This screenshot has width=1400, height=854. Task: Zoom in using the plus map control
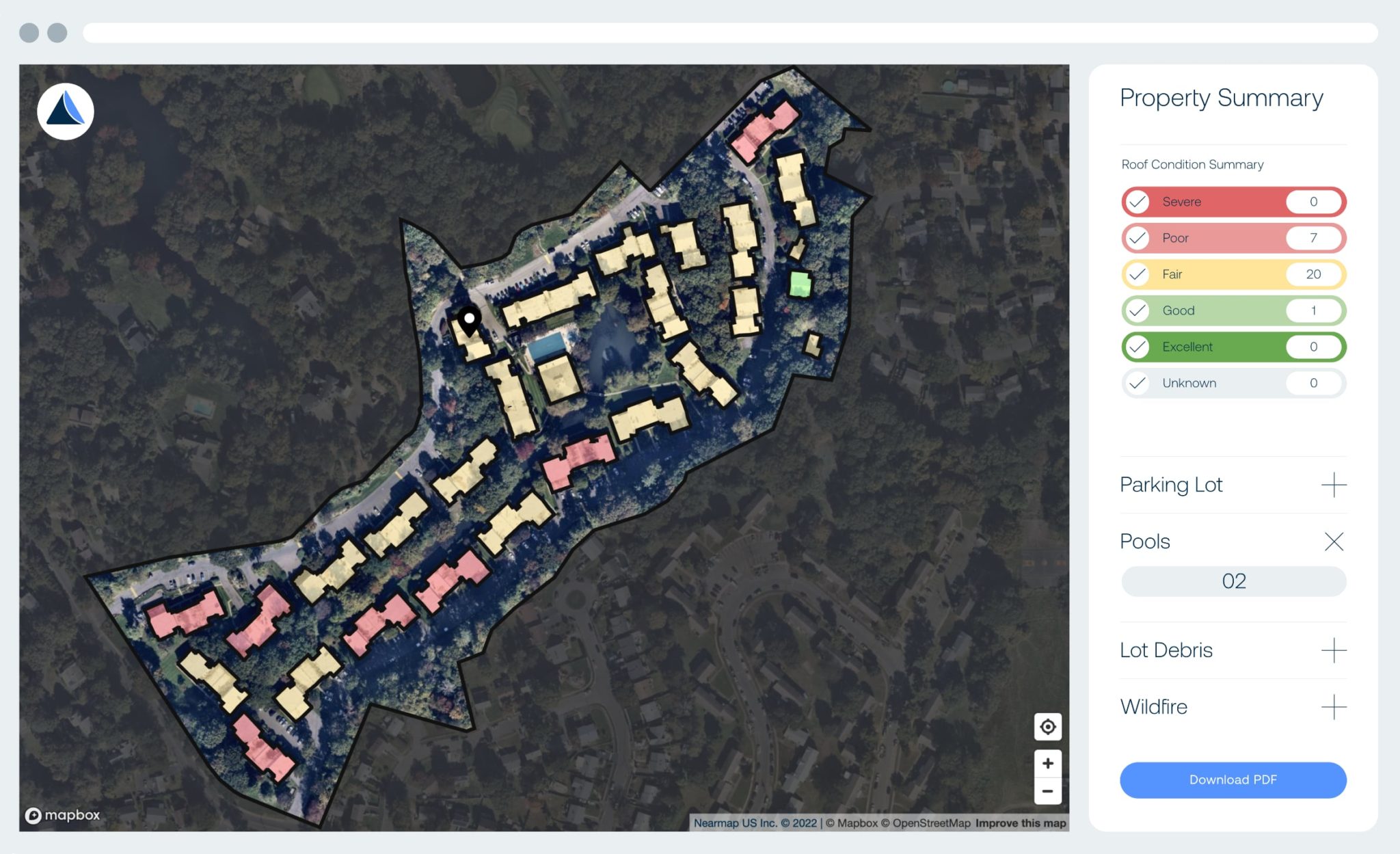tap(1047, 764)
